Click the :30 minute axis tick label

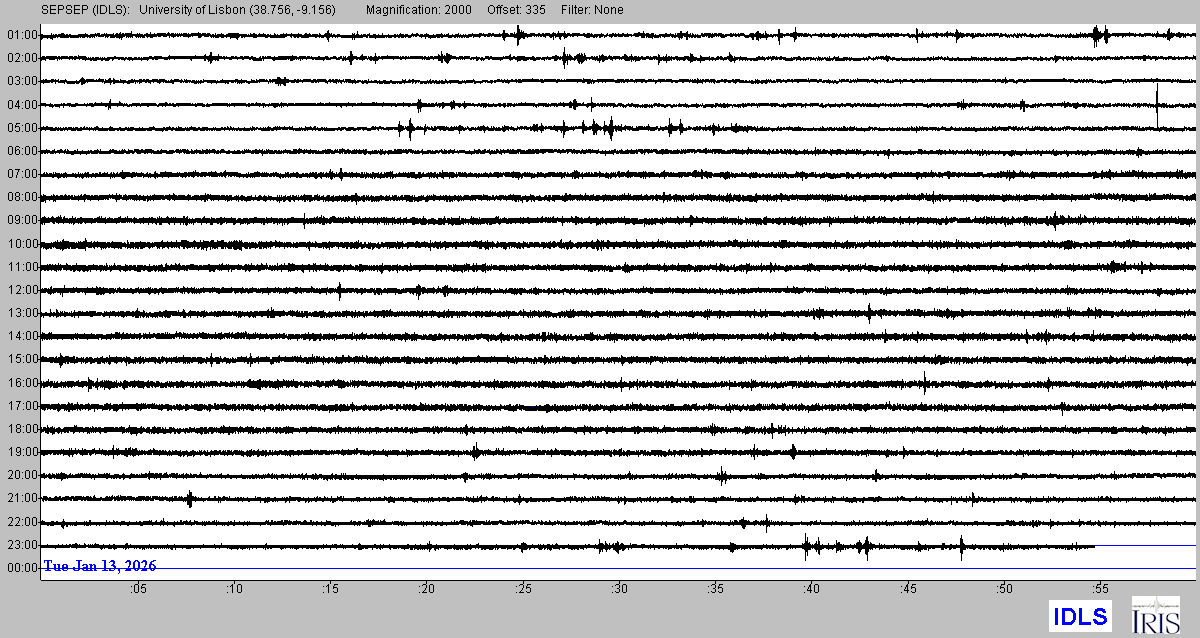point(619,590)
